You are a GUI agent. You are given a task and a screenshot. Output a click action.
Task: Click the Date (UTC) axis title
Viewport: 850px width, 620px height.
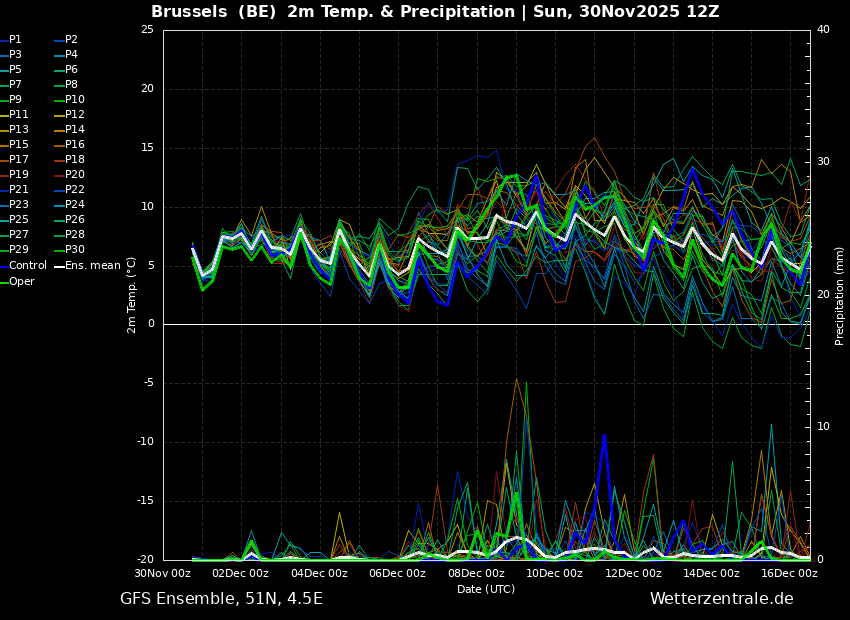[486, 589]
